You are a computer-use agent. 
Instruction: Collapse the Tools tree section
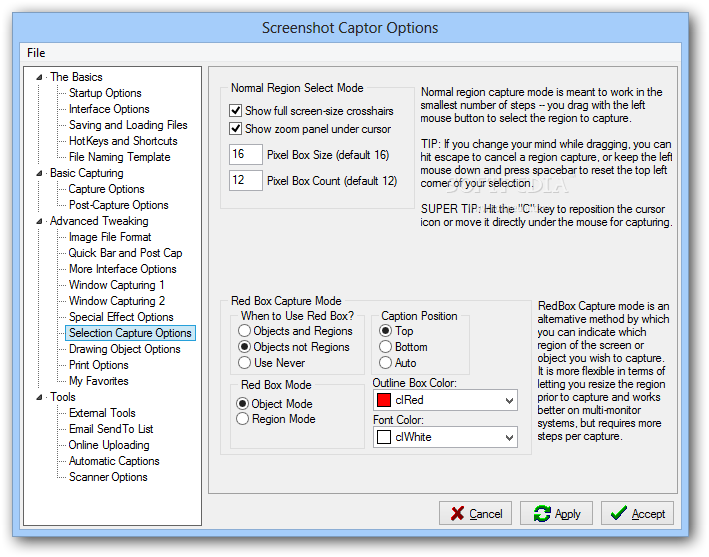pyautogui.click(x=39, y=397)
